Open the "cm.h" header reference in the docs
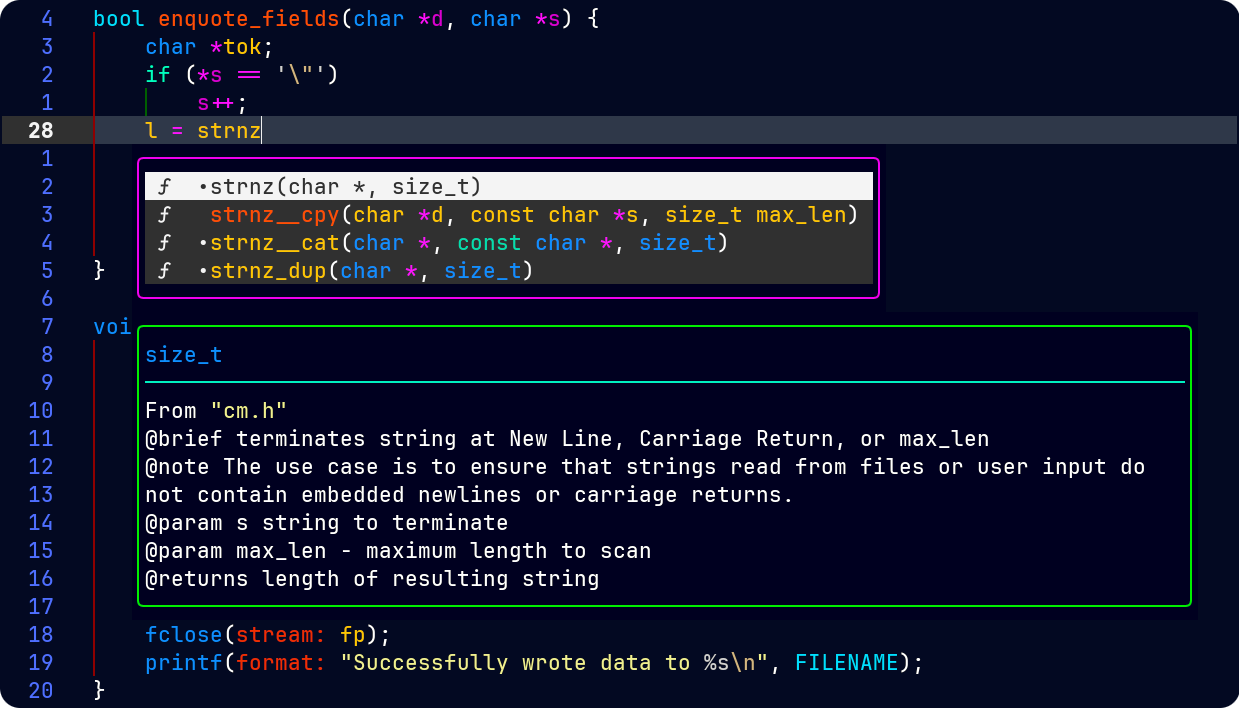1239x708 pixels. 248,411
